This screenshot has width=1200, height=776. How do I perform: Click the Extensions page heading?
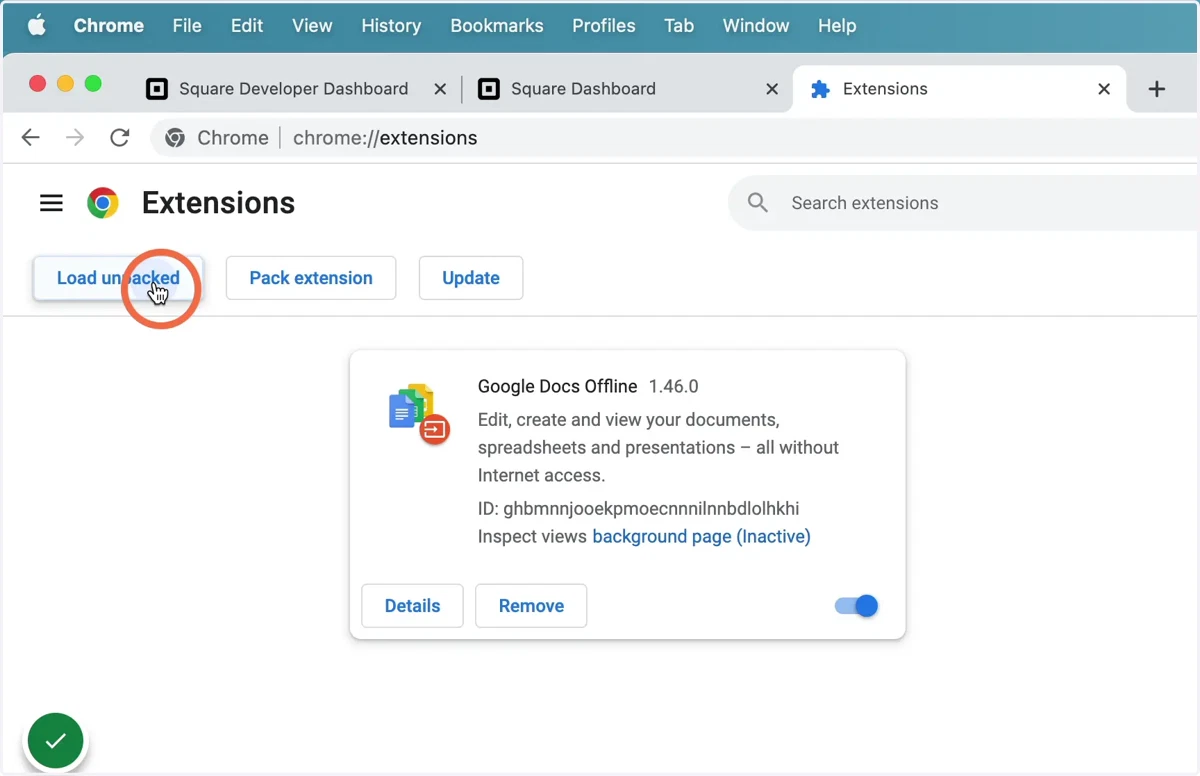point(218,203)
